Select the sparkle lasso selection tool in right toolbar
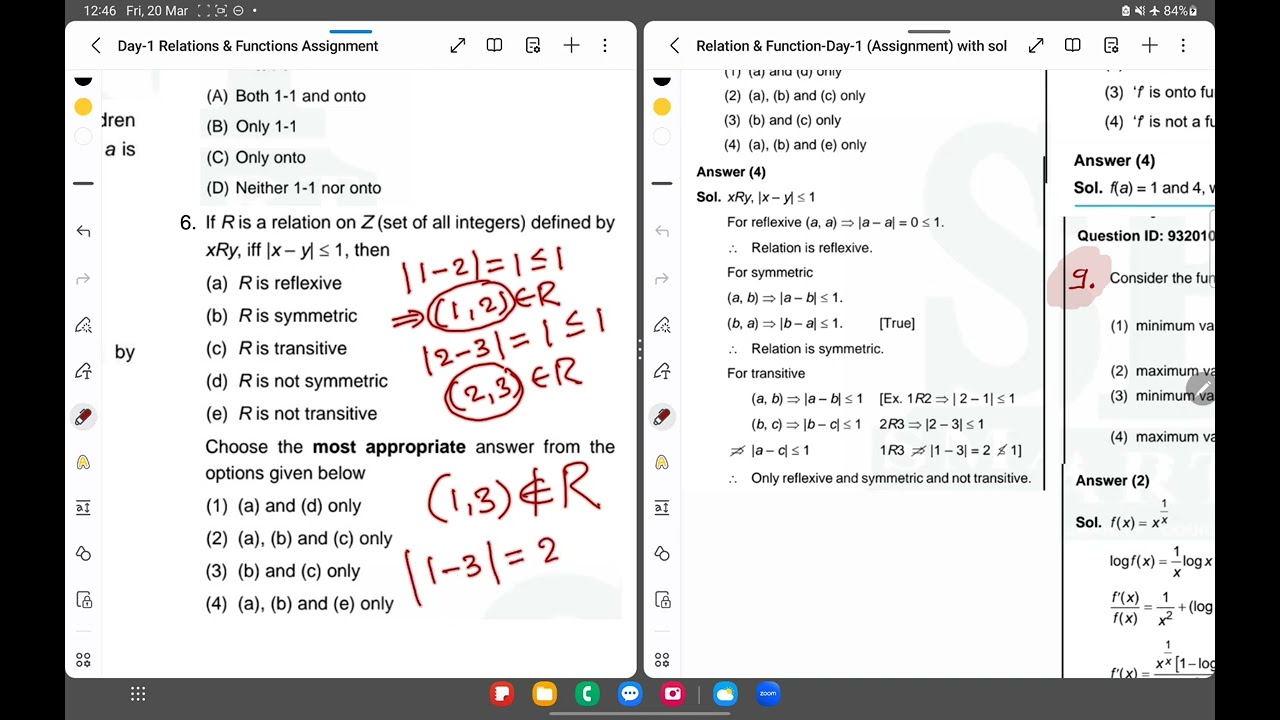Image resolution: width=1280 pixels, height=720 pixels. click(661, 325)
